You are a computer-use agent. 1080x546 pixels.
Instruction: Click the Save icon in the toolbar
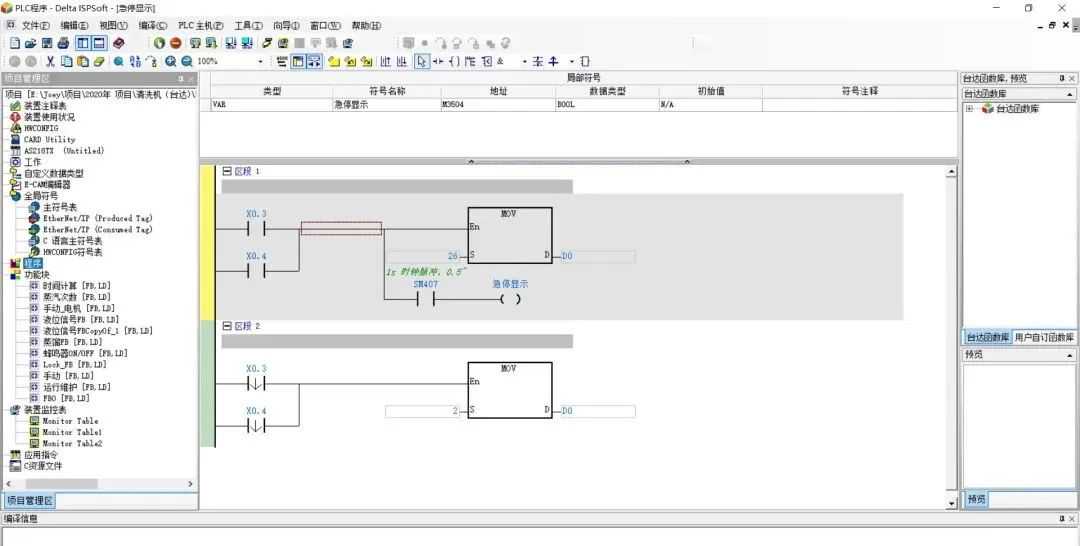[47, 43]
